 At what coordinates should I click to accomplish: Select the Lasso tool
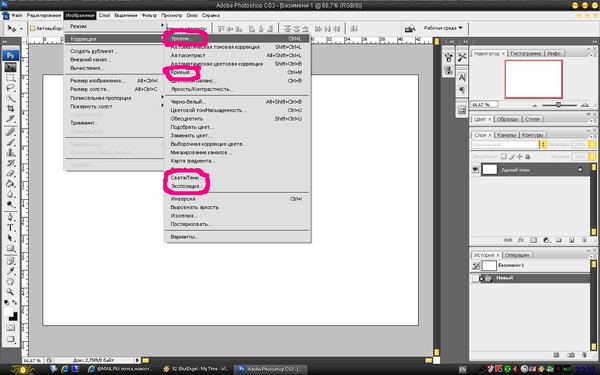coord(10,88)
